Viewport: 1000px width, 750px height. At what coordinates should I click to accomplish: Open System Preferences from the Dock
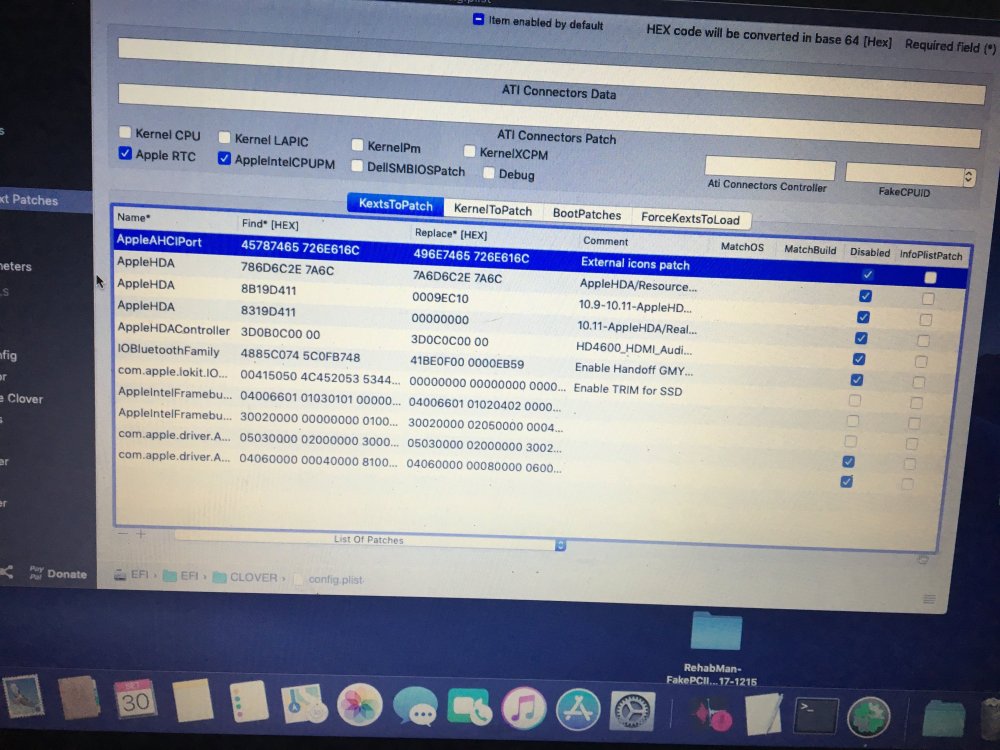(x=633, y=711)
